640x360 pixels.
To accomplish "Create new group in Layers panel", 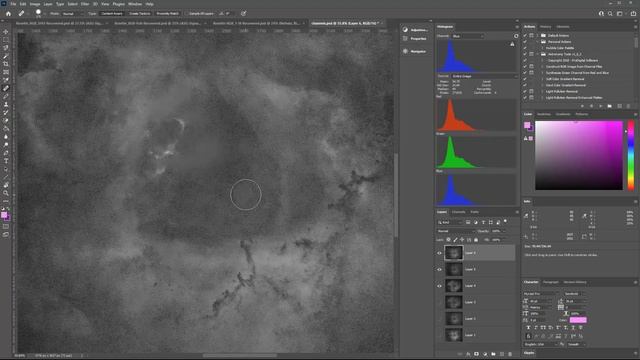I will point(493,354).
